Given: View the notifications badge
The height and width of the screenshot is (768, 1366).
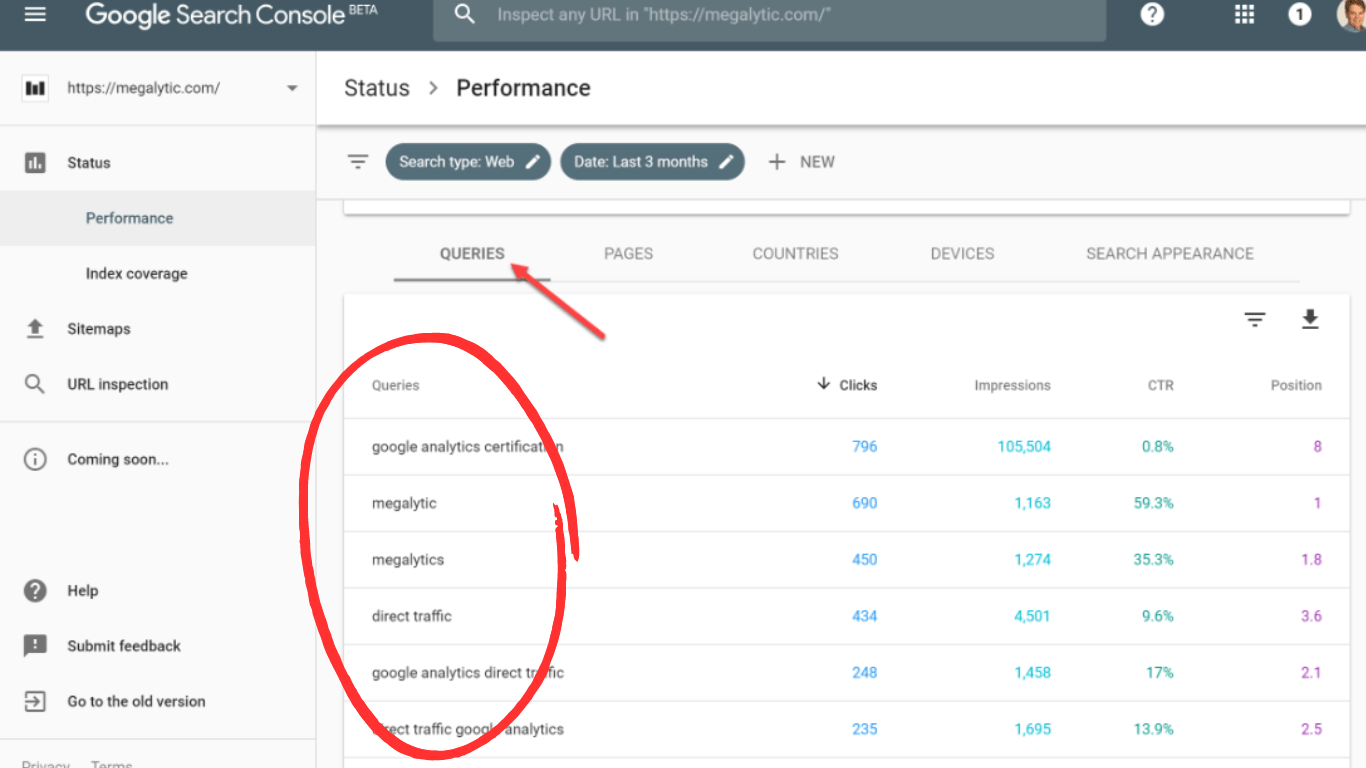Looking at the screenshot, I should 1299,15.
